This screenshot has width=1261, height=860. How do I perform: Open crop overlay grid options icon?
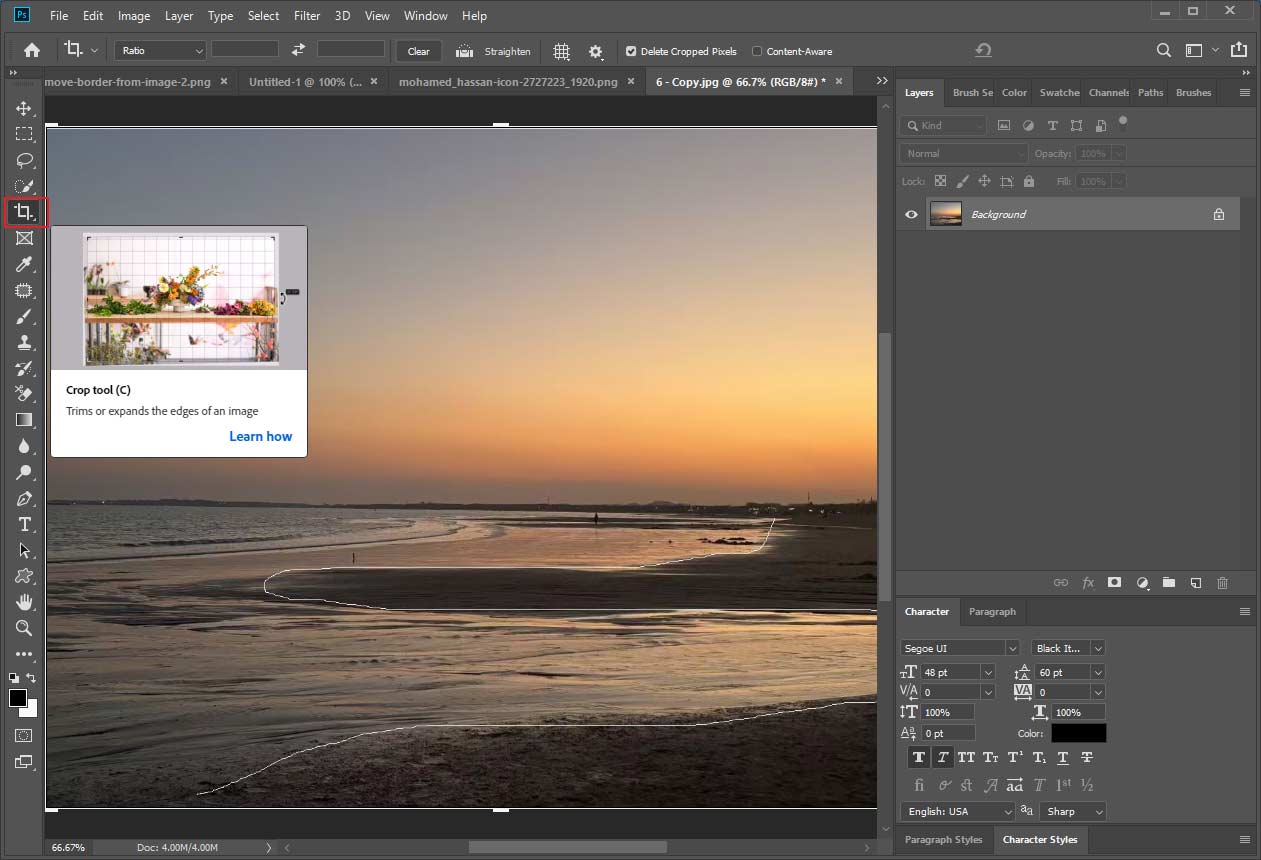click(x=561, y=51)
